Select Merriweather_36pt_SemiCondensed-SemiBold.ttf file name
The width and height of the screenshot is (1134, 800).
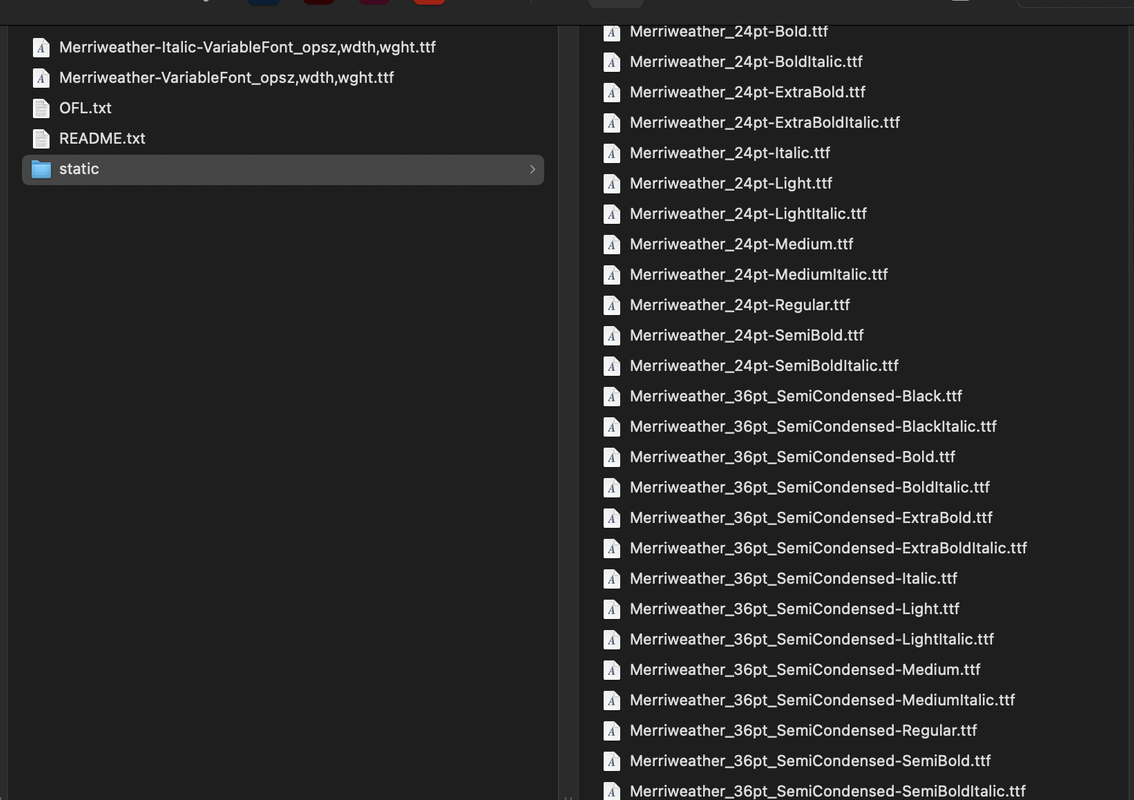811,760
